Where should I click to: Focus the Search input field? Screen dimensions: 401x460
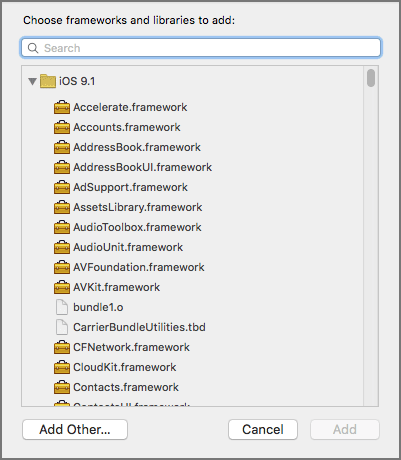coord(201,48)
